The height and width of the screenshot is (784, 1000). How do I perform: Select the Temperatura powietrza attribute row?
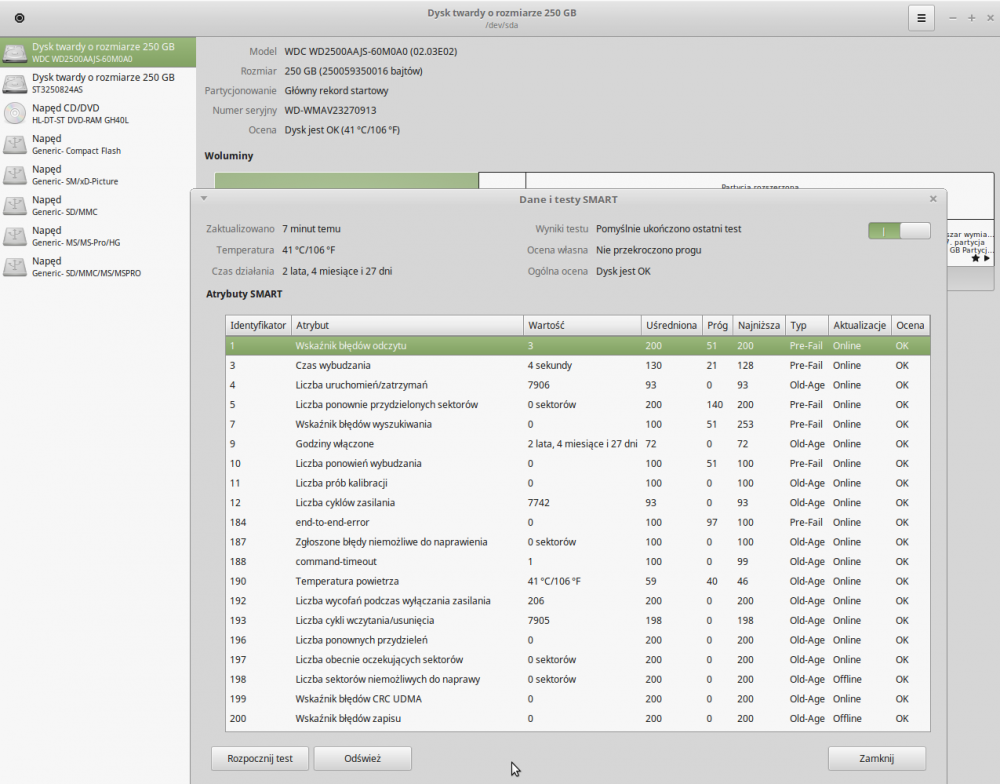point(576,581)
